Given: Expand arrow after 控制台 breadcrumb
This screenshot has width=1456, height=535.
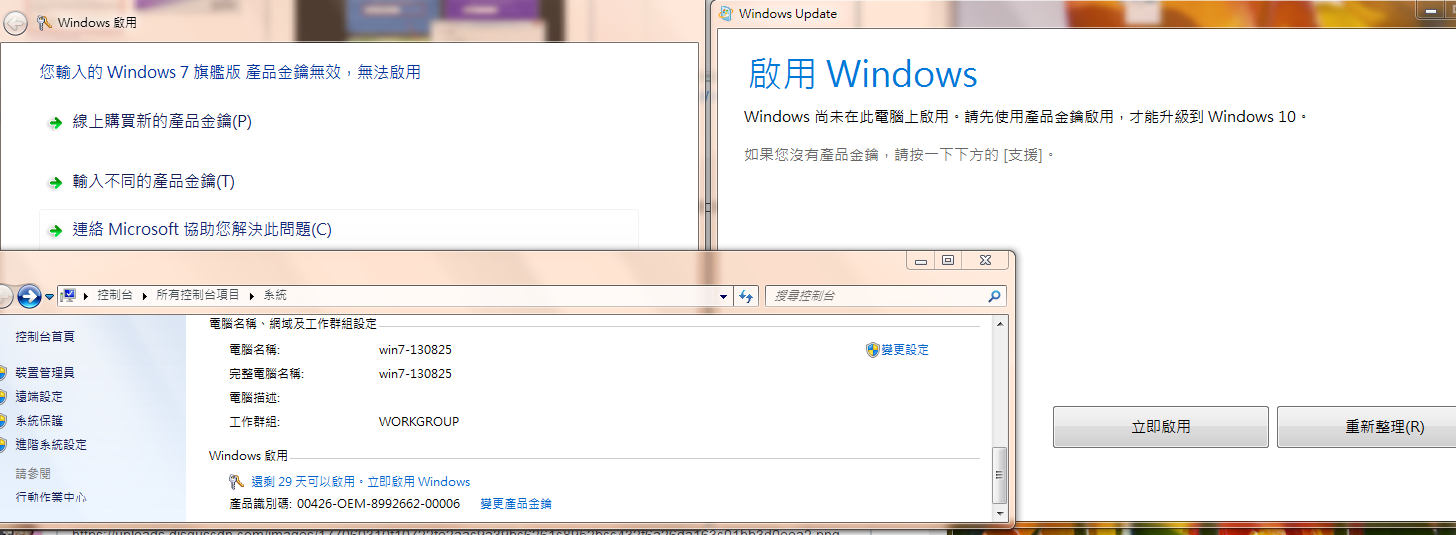Looking at the screenshot, I should [144, 296].
